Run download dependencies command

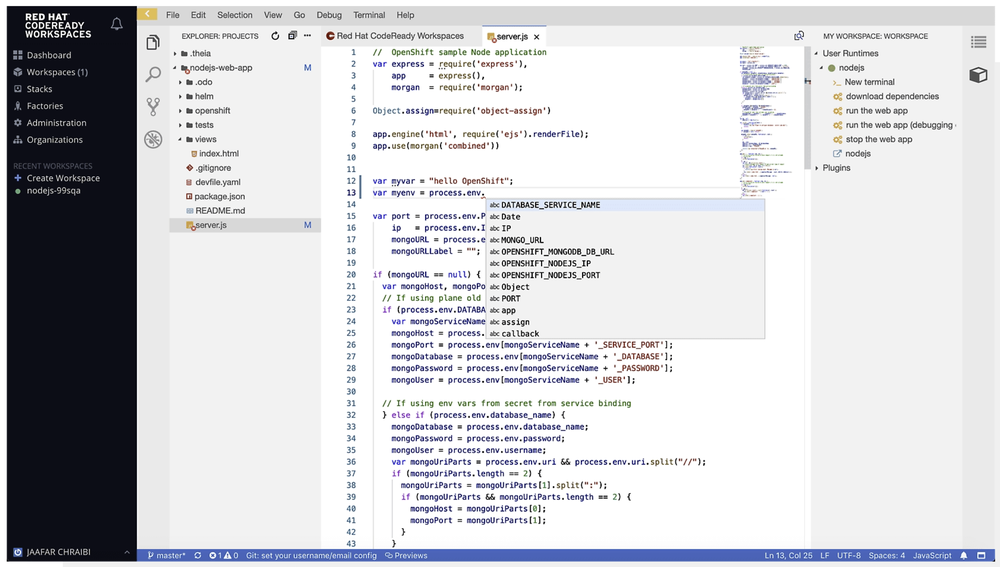coord(892,96)
